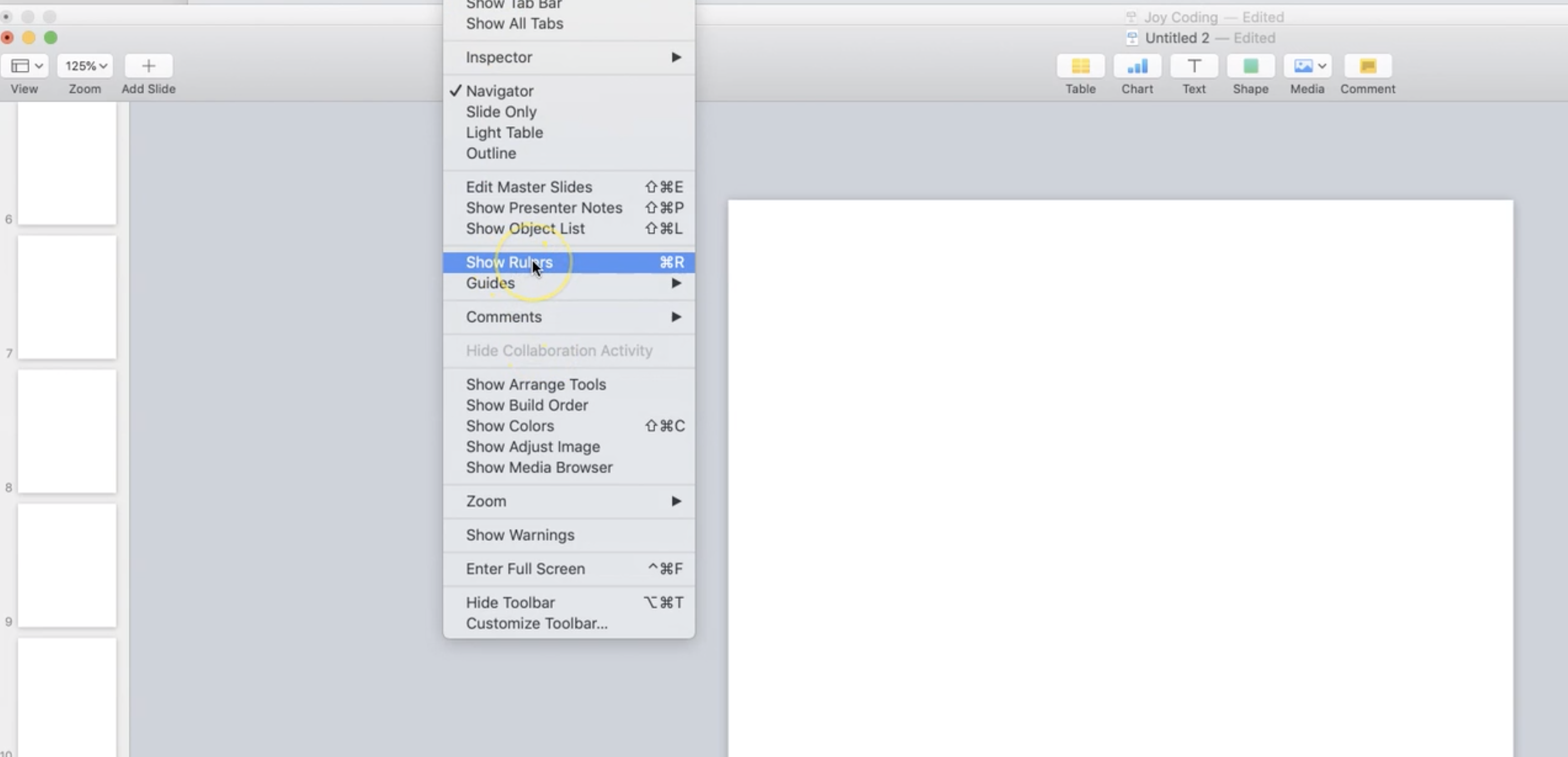Click the Table toolbar icon
This screenshot has height=757, width=1568.
pyautogui.click(x=1080, y=66)
